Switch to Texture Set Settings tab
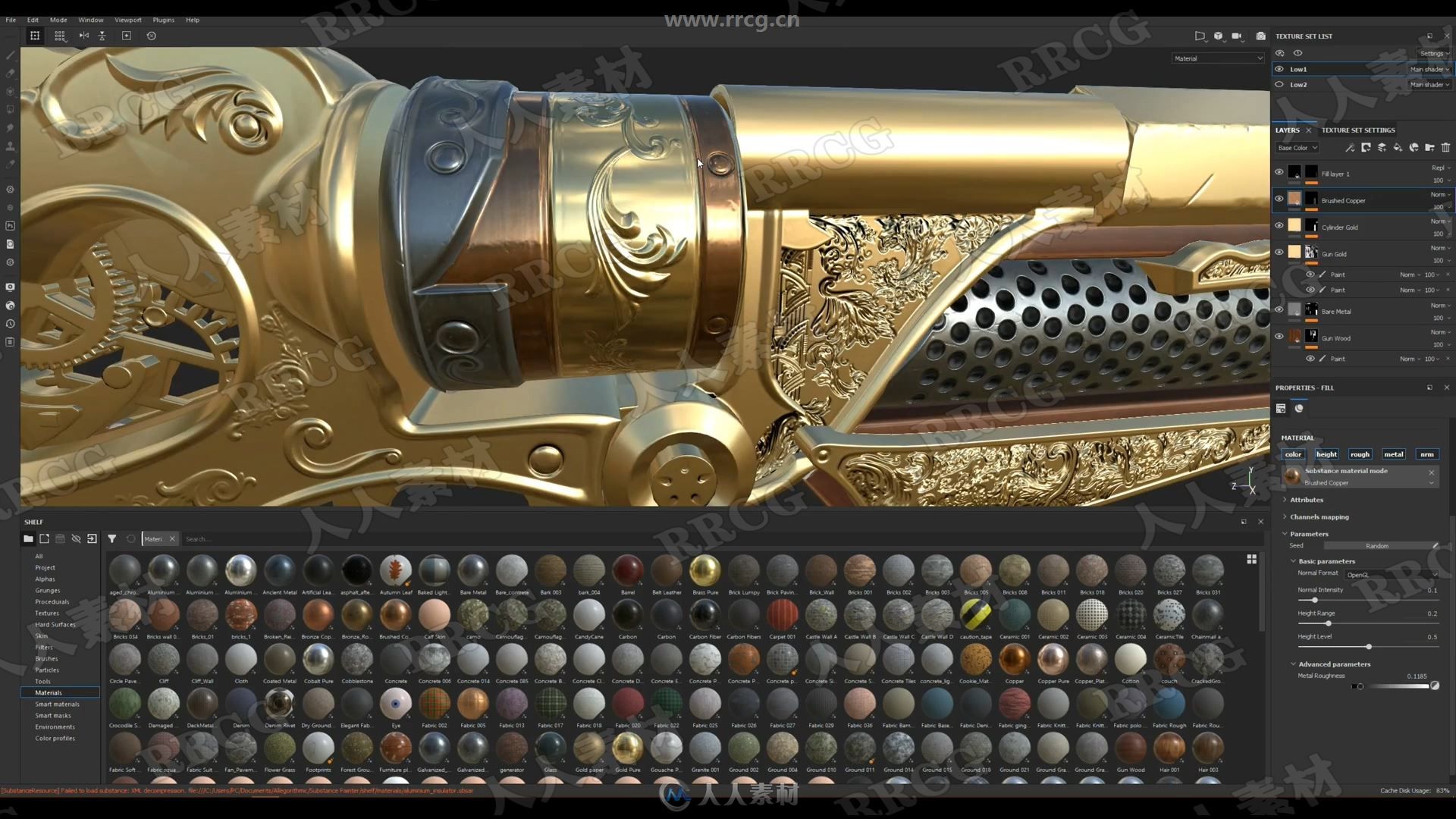 coord(1358,130)
